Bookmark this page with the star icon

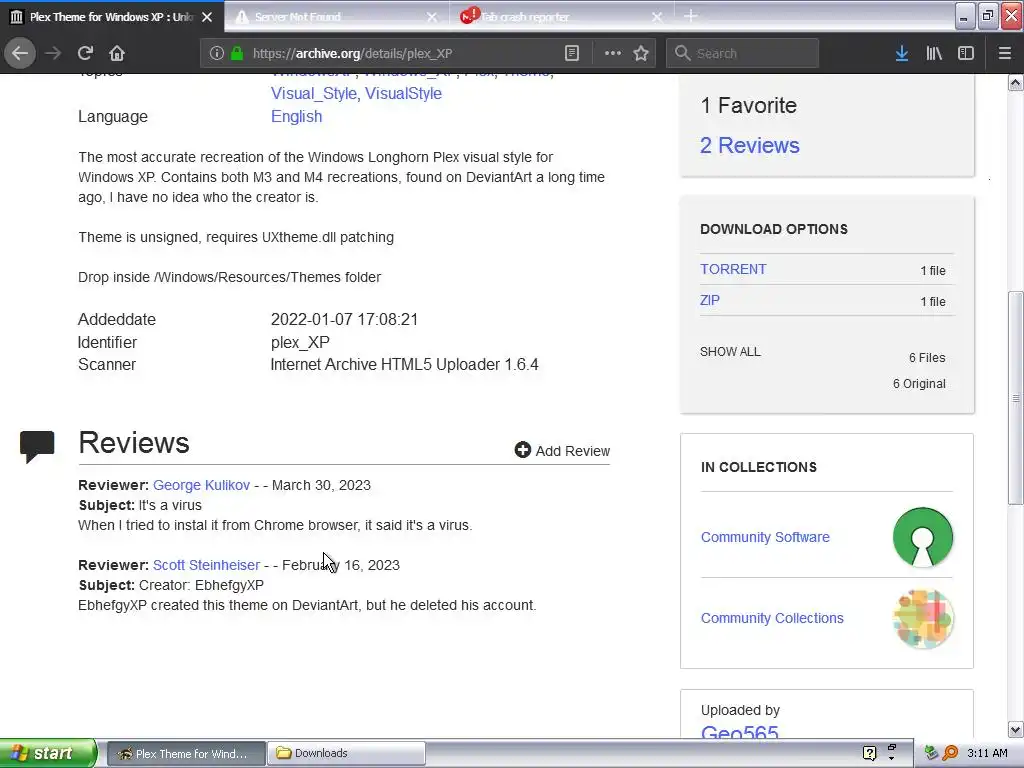pos(641,53)
